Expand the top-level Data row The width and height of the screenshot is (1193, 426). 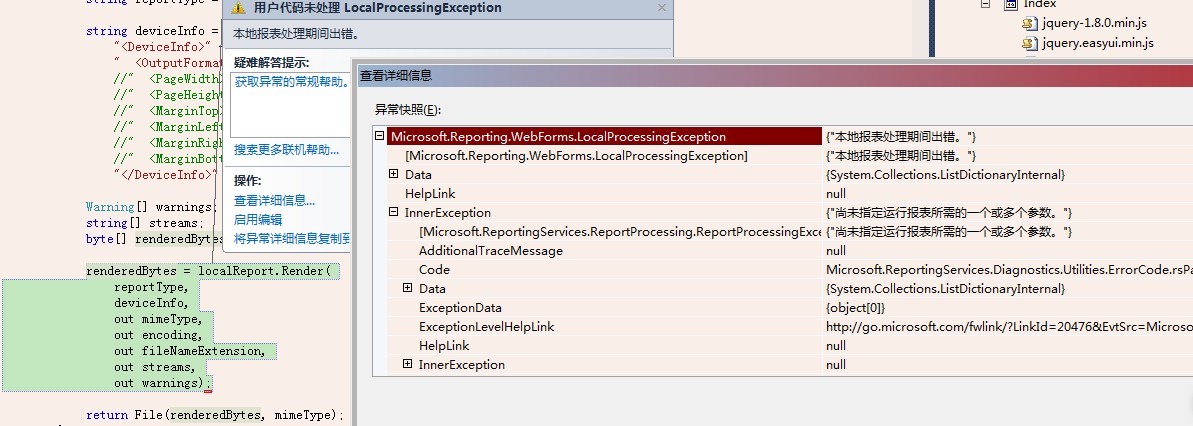(393, 174)
